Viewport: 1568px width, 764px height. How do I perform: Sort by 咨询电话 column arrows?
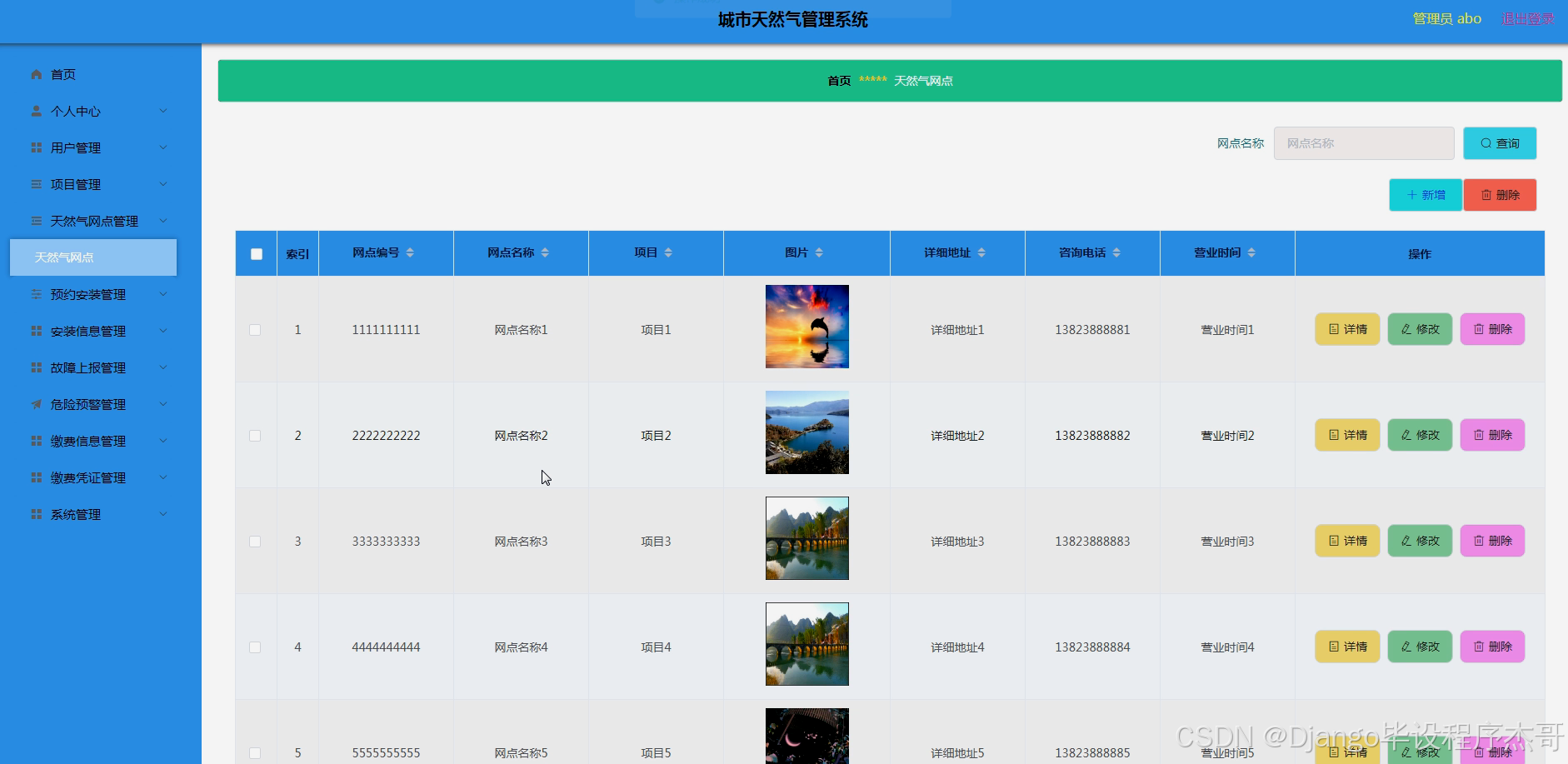(x=1116, y=252)
